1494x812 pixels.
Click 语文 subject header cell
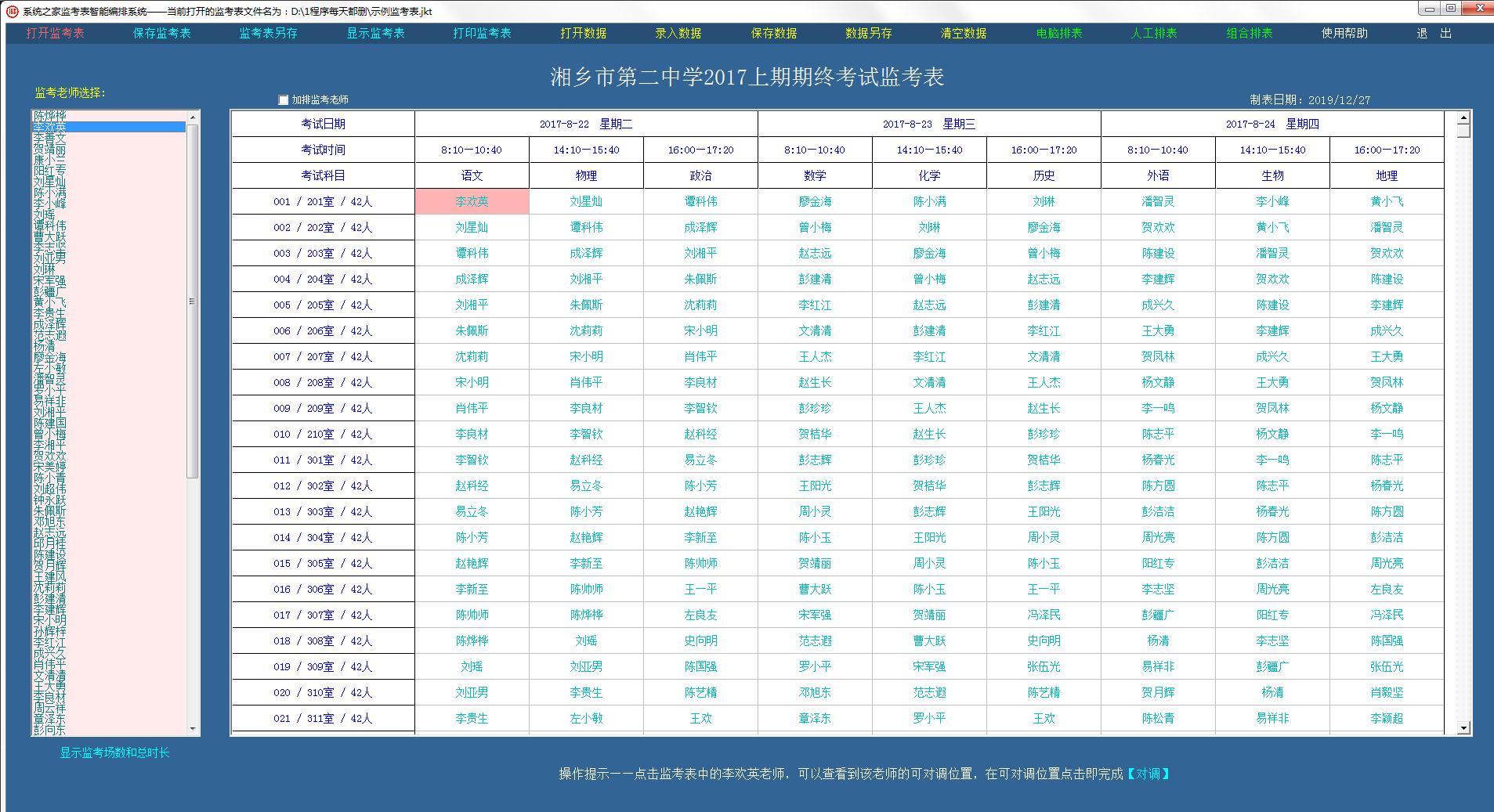click(x=472, y=175)
